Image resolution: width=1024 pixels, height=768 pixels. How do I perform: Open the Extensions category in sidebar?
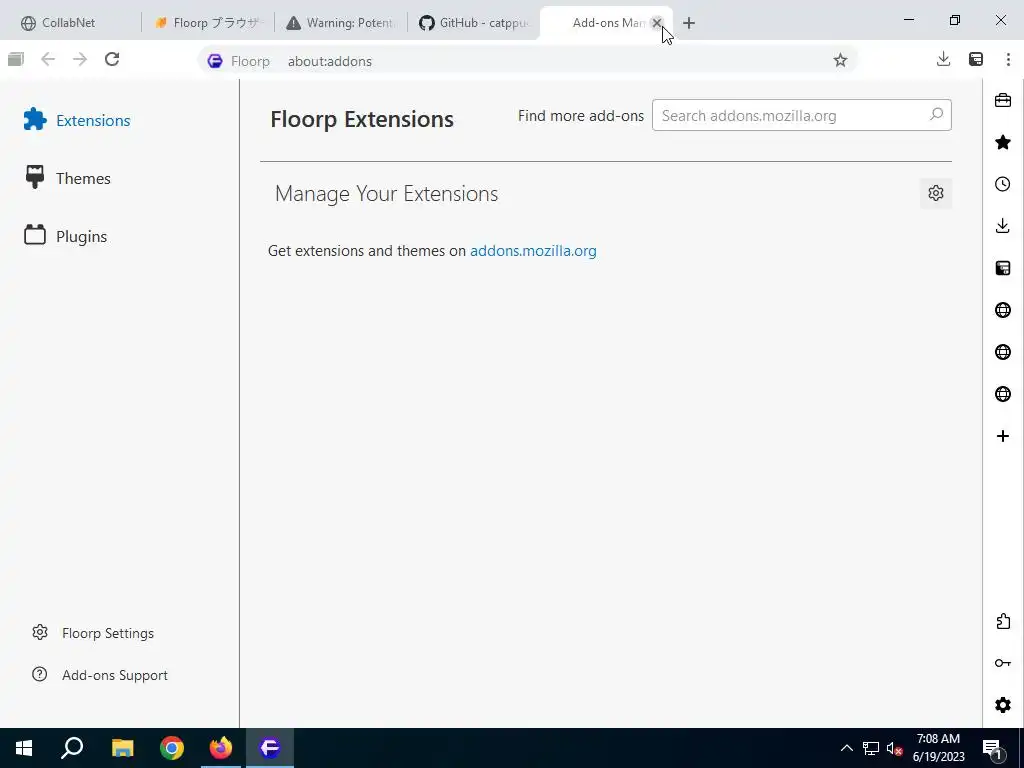77,120
